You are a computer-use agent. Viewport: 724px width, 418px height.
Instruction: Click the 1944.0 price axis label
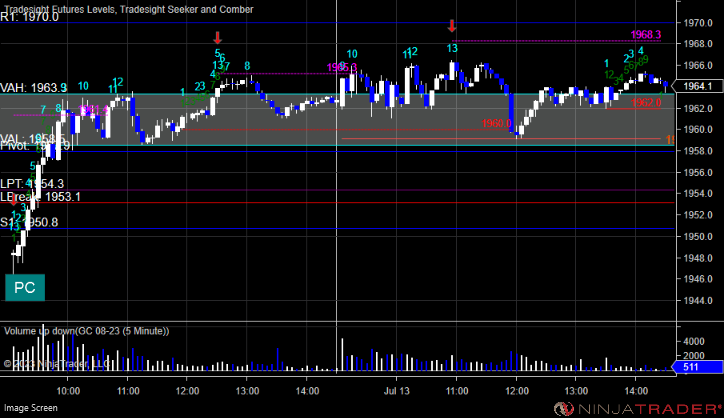(x=700, y=301)
